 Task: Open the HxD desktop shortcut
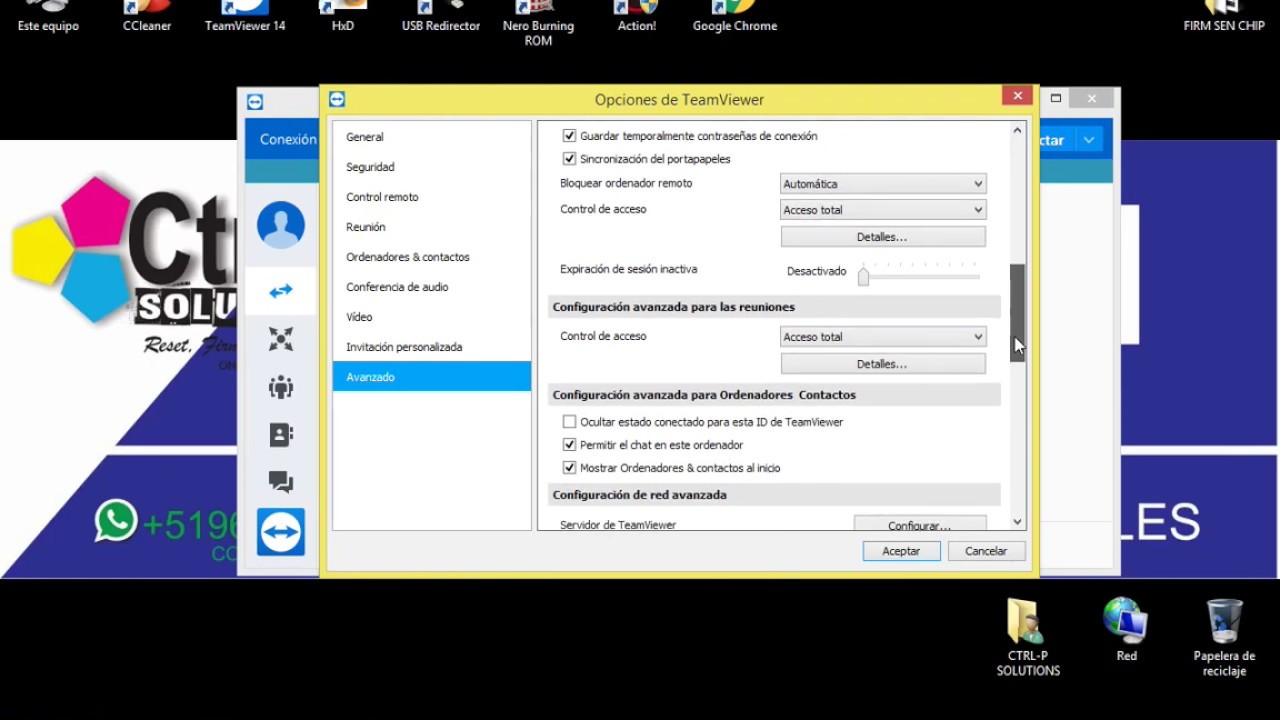pos(343,17)
